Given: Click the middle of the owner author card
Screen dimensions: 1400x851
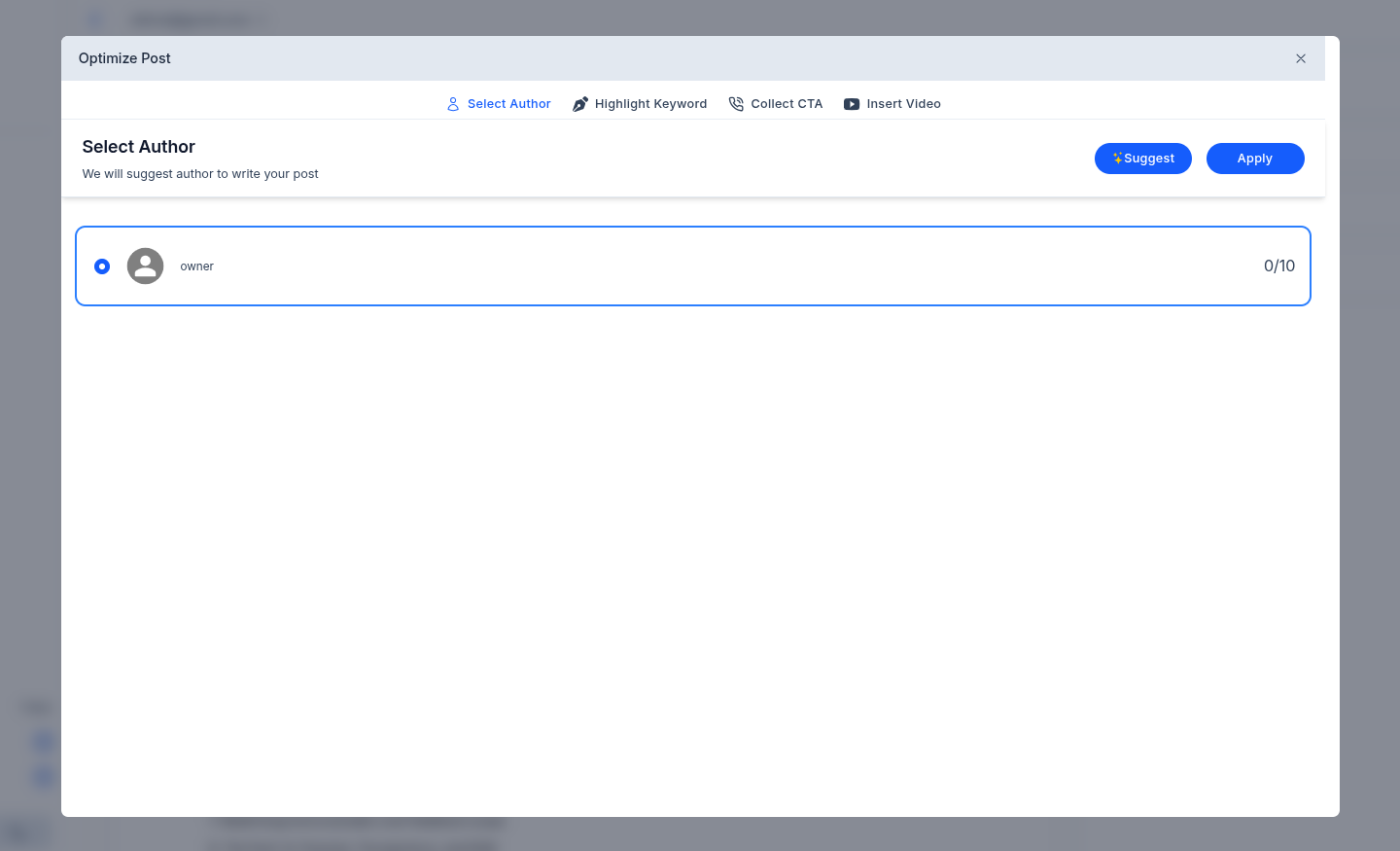Looking at the screenshot, I should click(692, 266).
